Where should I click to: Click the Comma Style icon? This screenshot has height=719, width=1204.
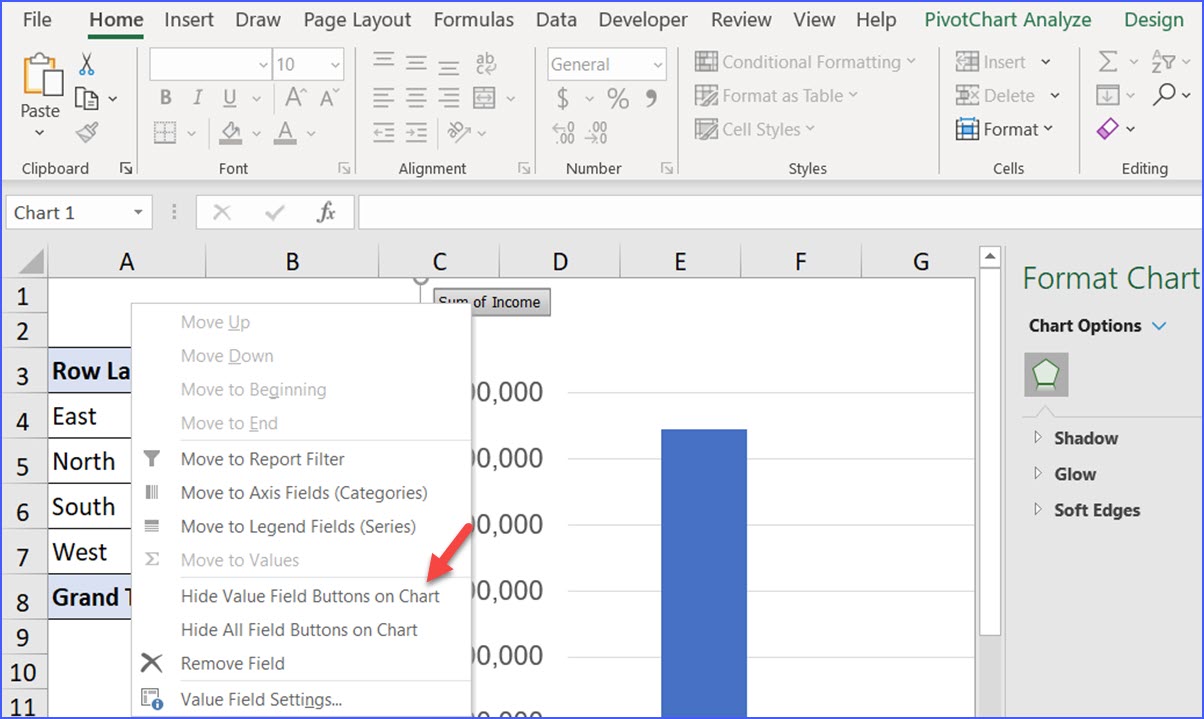coord(650,99)
